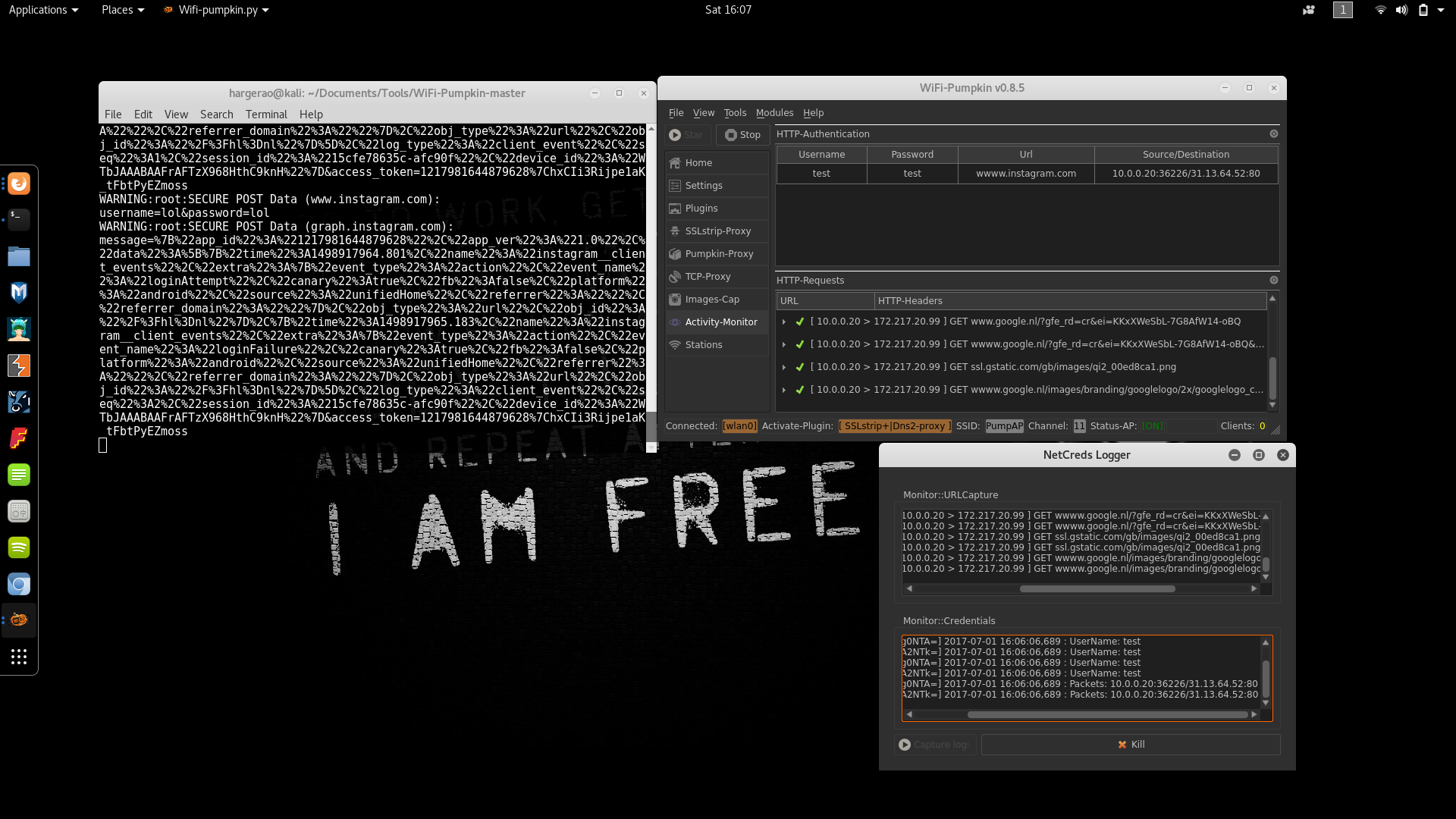
Task: Open Home in WiFi-Pumpkin sidebar
Action: 717,163
